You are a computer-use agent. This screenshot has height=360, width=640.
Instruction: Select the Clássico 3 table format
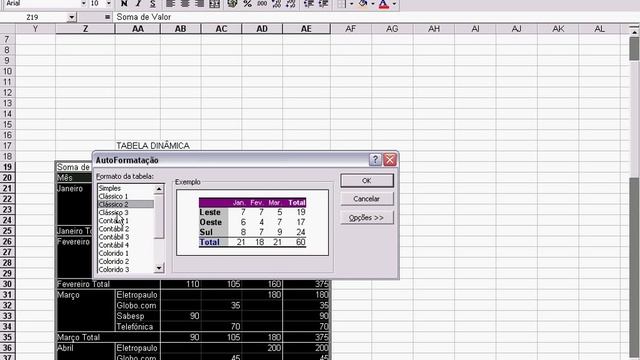[125, 212]
